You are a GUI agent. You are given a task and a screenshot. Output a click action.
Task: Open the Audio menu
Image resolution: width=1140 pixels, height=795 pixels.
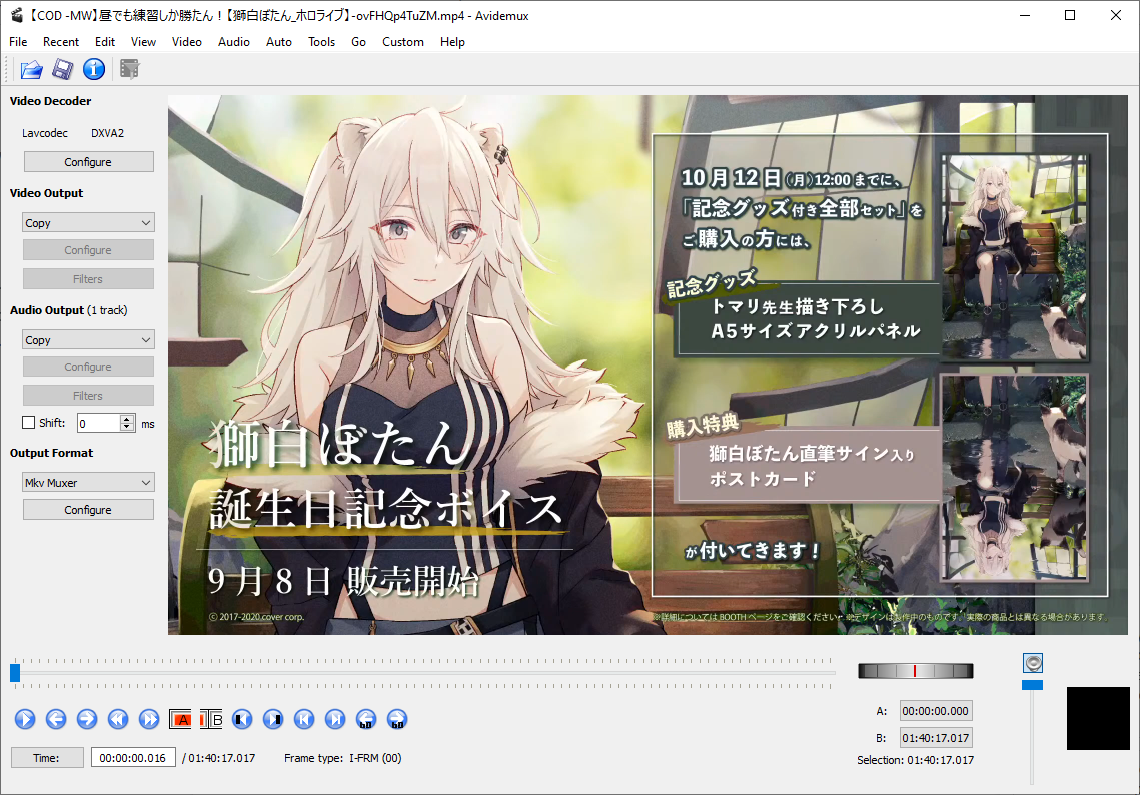pos(234,41)
